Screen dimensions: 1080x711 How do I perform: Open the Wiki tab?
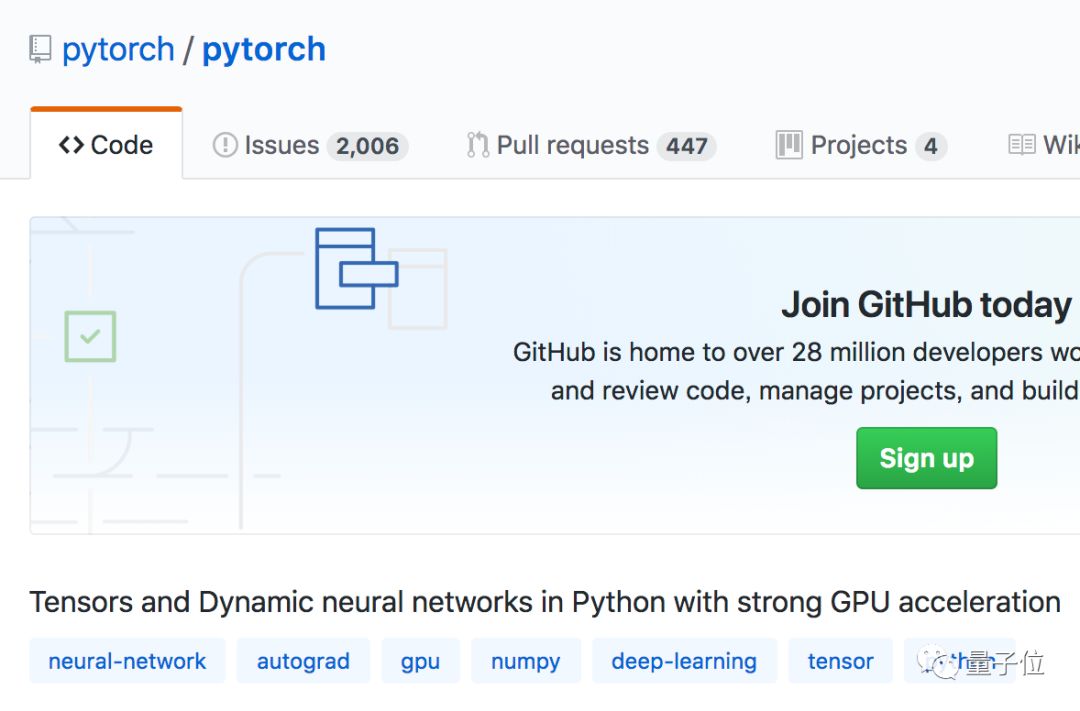pos(1043,145)
